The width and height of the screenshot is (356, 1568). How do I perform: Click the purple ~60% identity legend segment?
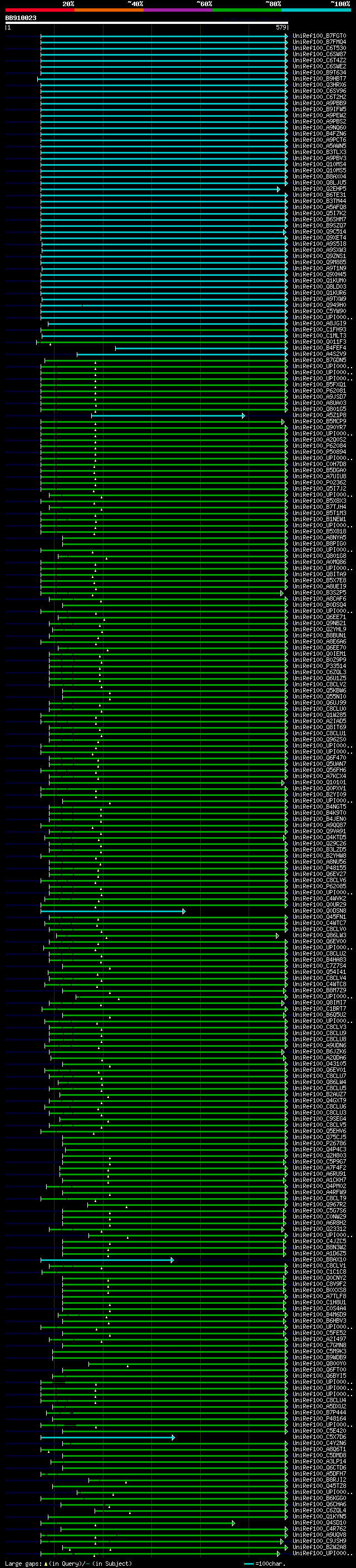click(179, 10)
